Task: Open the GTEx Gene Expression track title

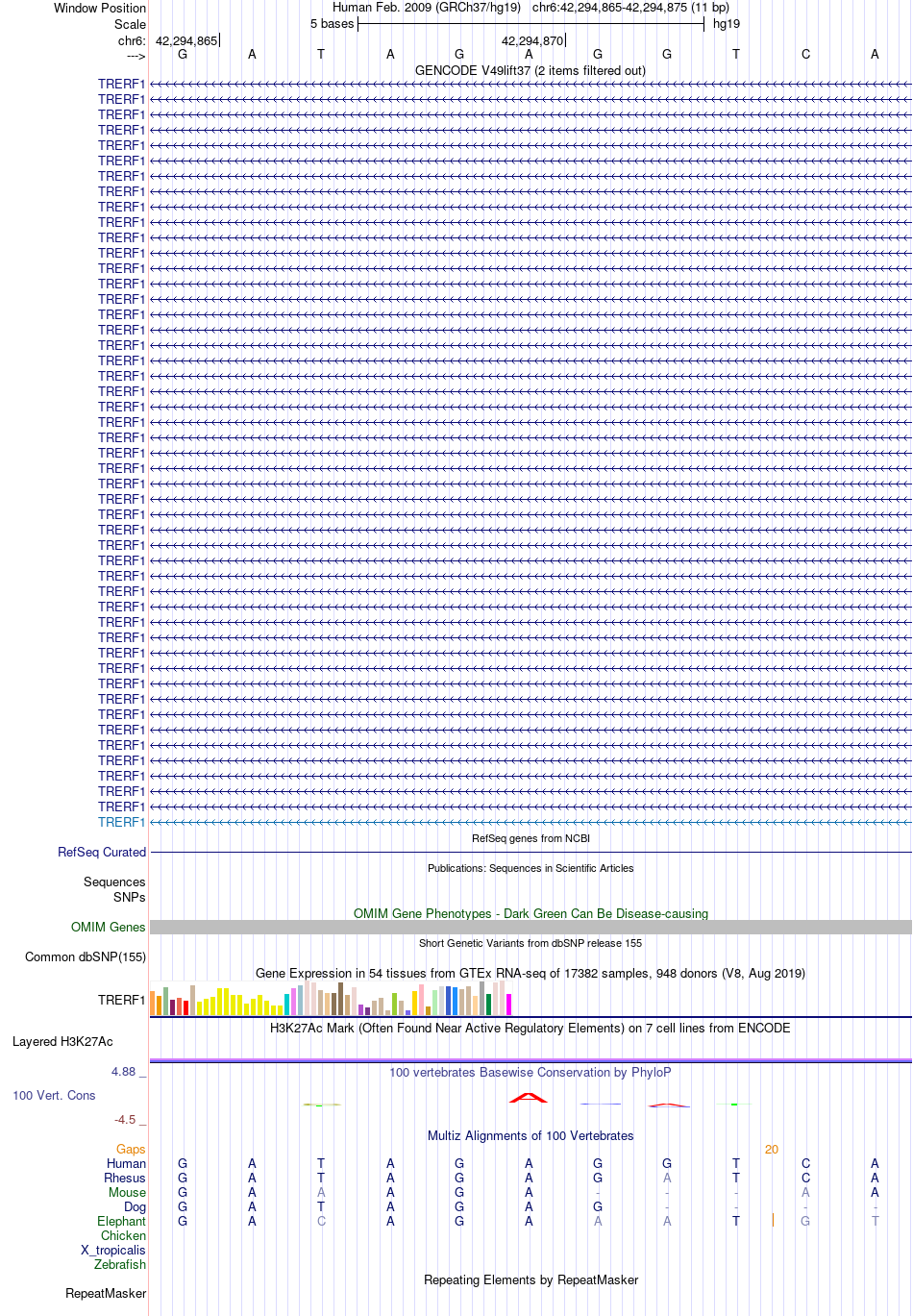Action: click(531, 973)
